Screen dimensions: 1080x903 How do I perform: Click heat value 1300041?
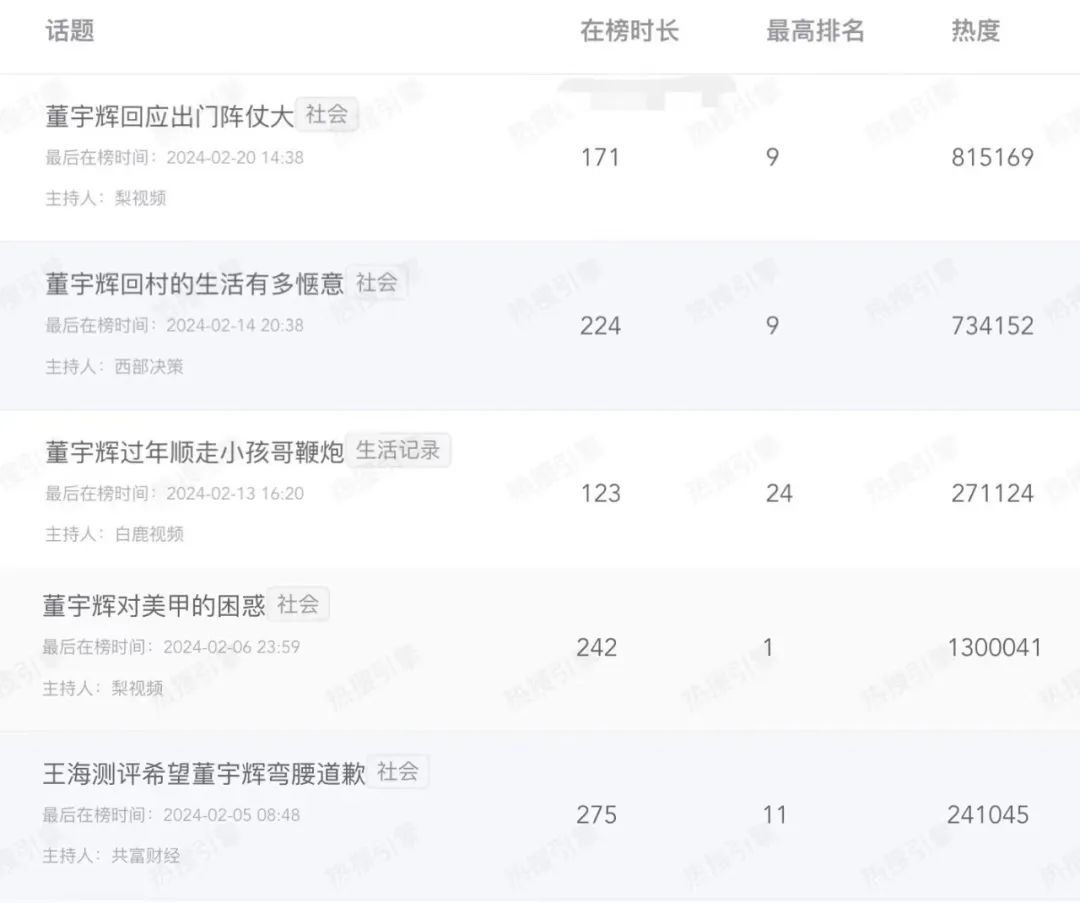coord(995,647)
